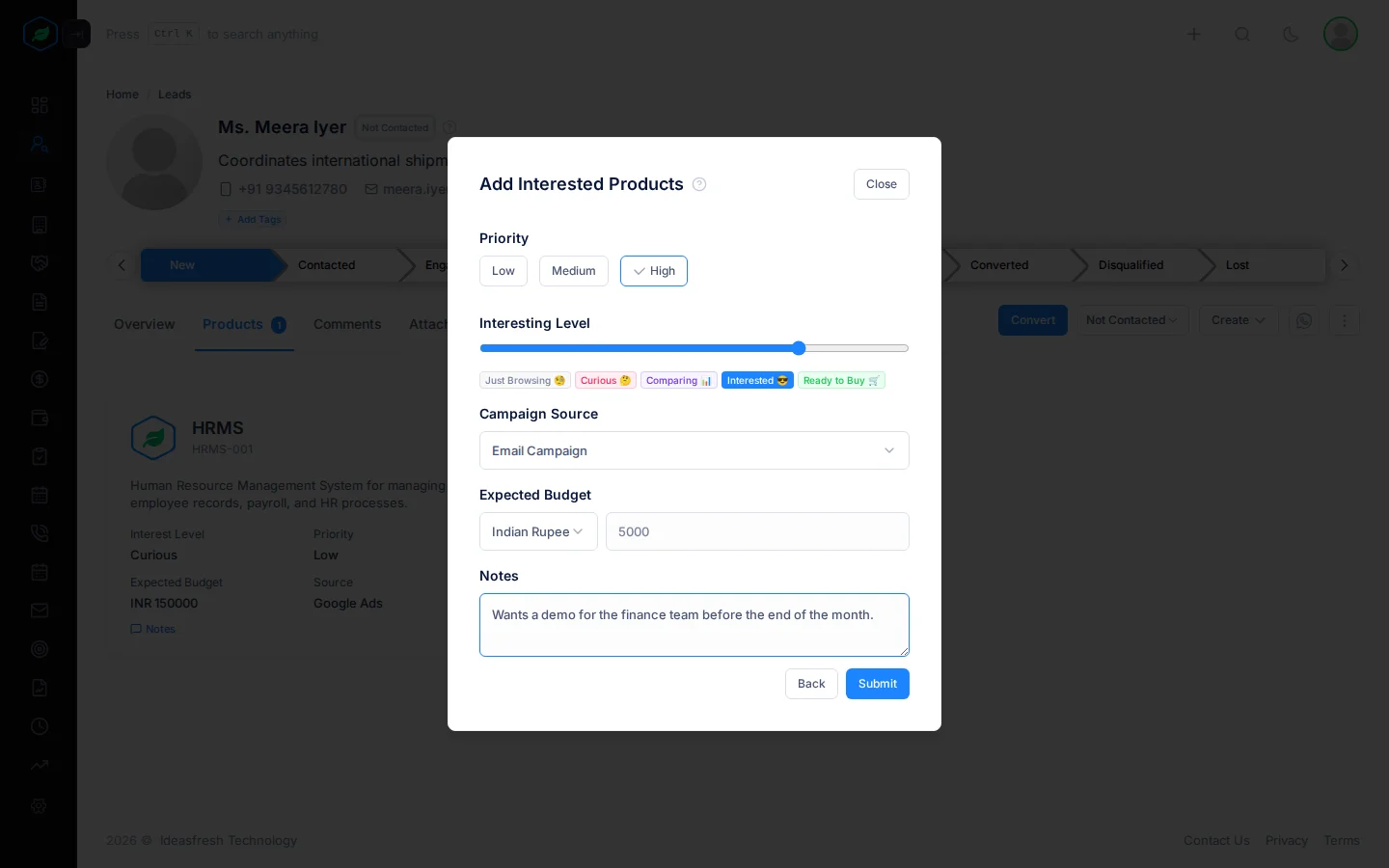Screen dimensions: 1389x868
Task: Open the three-dot more options menu
Action: 1345,320
